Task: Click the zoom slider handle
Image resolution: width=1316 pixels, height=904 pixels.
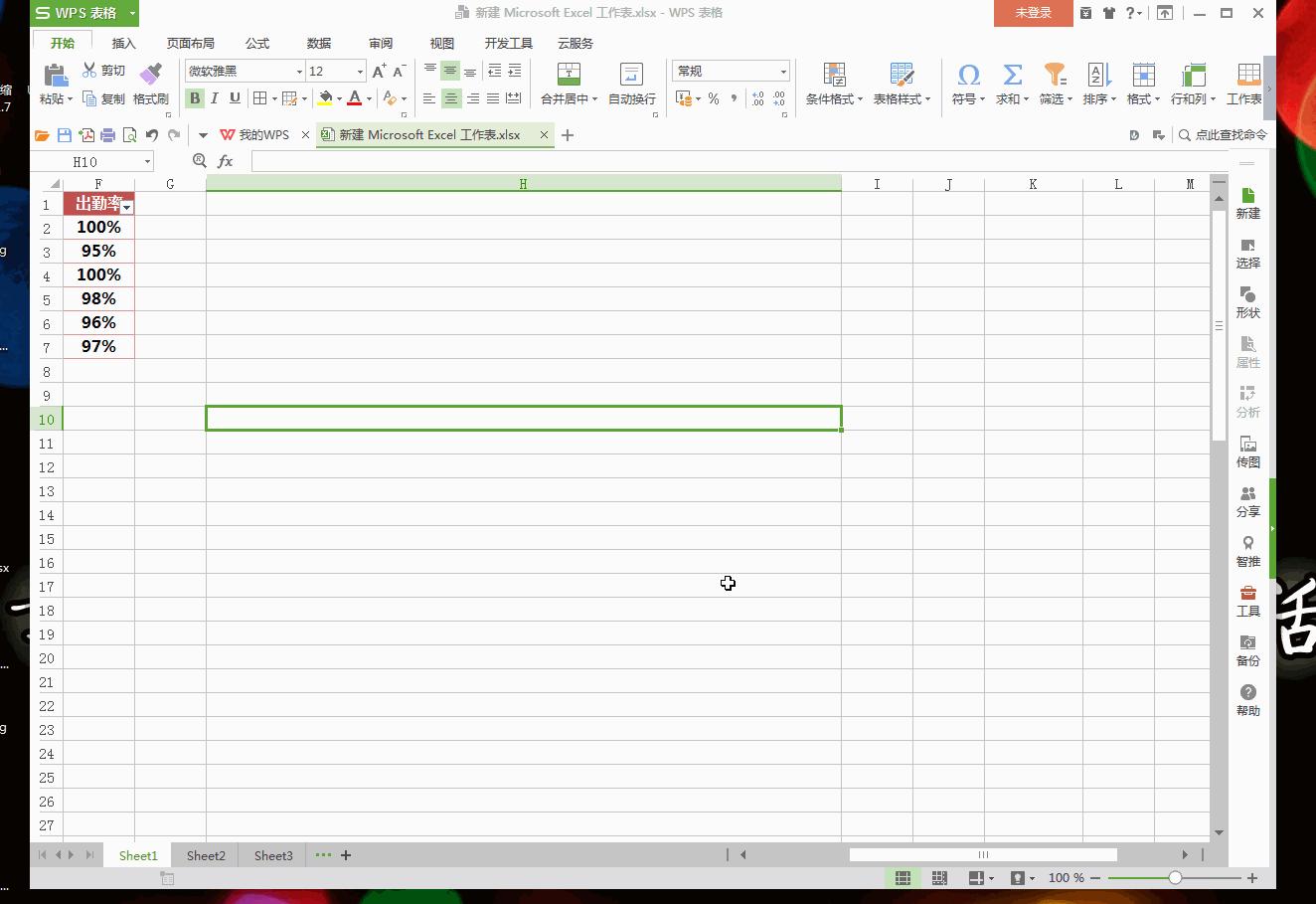Action: [x=1175, y=878]
